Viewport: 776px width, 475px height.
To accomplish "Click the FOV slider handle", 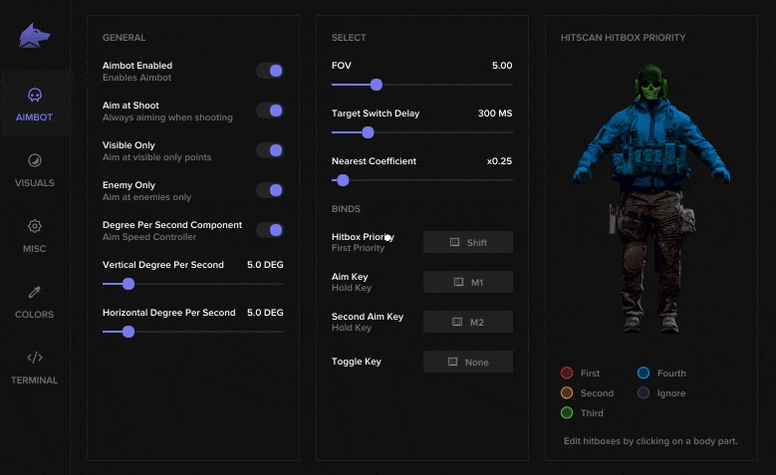I will click(x=376, y=85).
